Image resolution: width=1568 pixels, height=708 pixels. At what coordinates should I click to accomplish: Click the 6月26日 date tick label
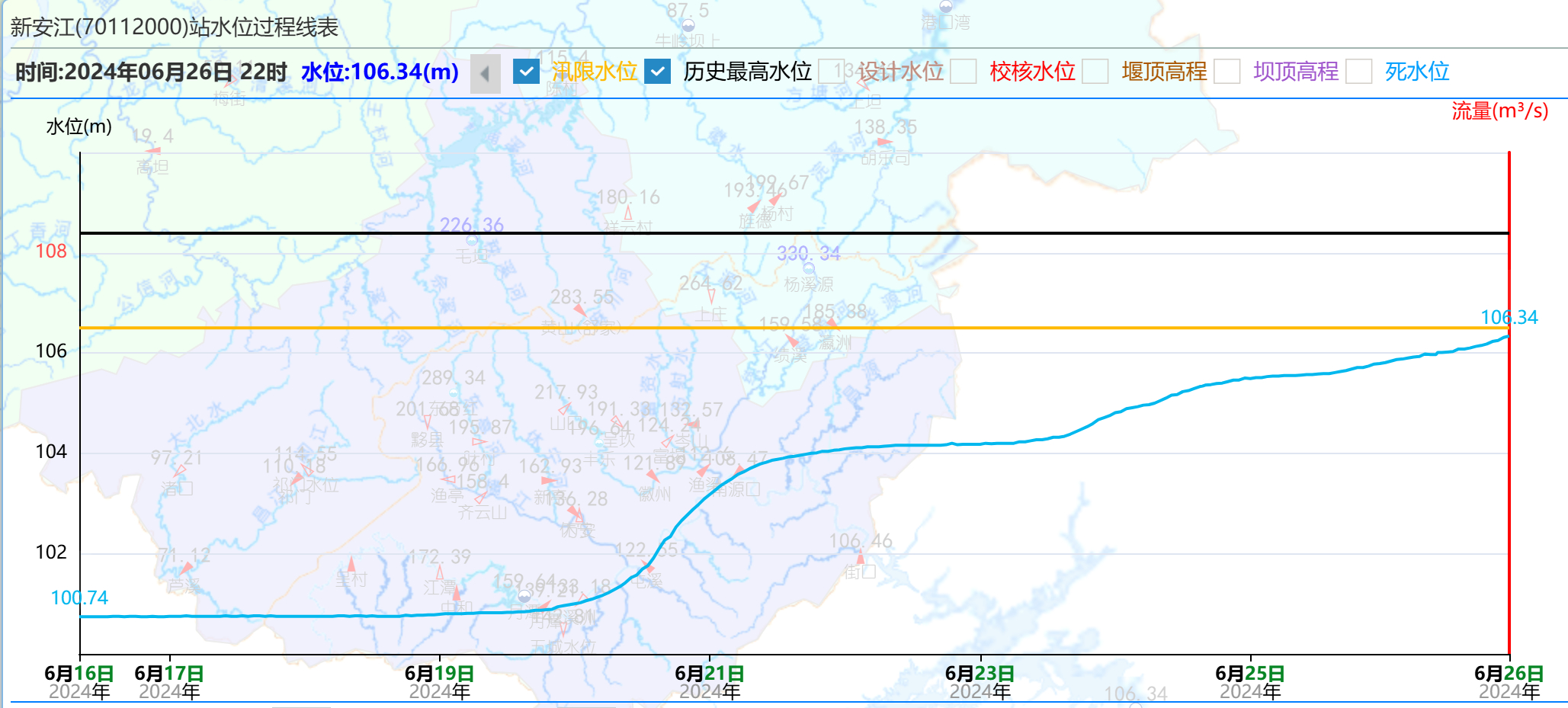point(1509,674)
